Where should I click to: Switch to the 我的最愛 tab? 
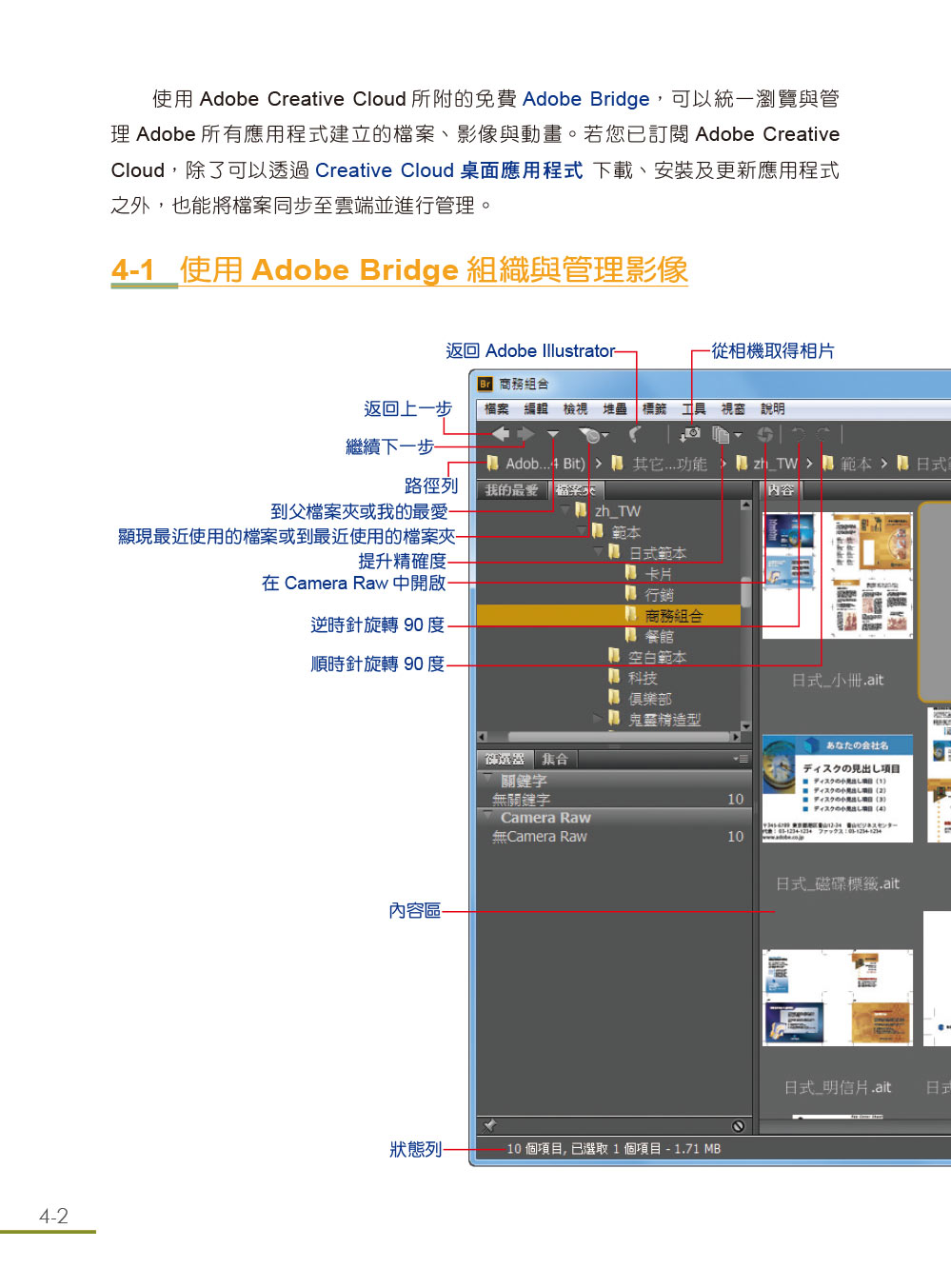[x=511, y=490]
